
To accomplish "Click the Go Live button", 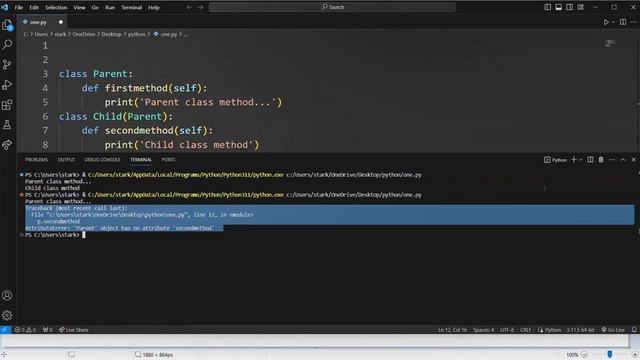I will (x=613, y=330).
